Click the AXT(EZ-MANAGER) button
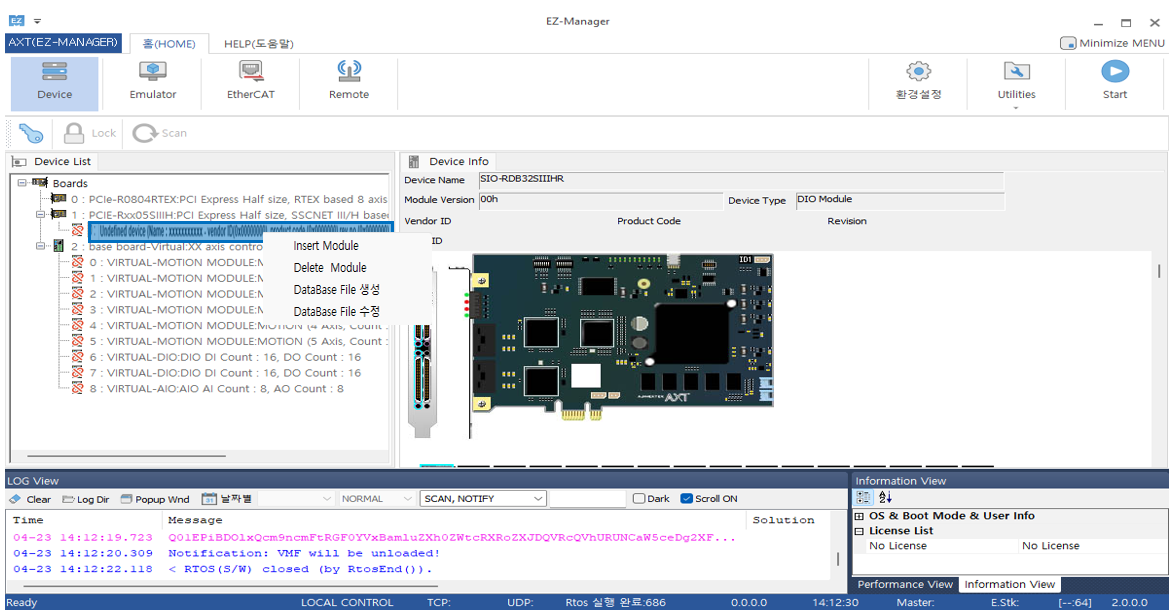Image resolution: width=1170 pixels, height=610 pixels. pyautogui.click(x=63, y=43)
